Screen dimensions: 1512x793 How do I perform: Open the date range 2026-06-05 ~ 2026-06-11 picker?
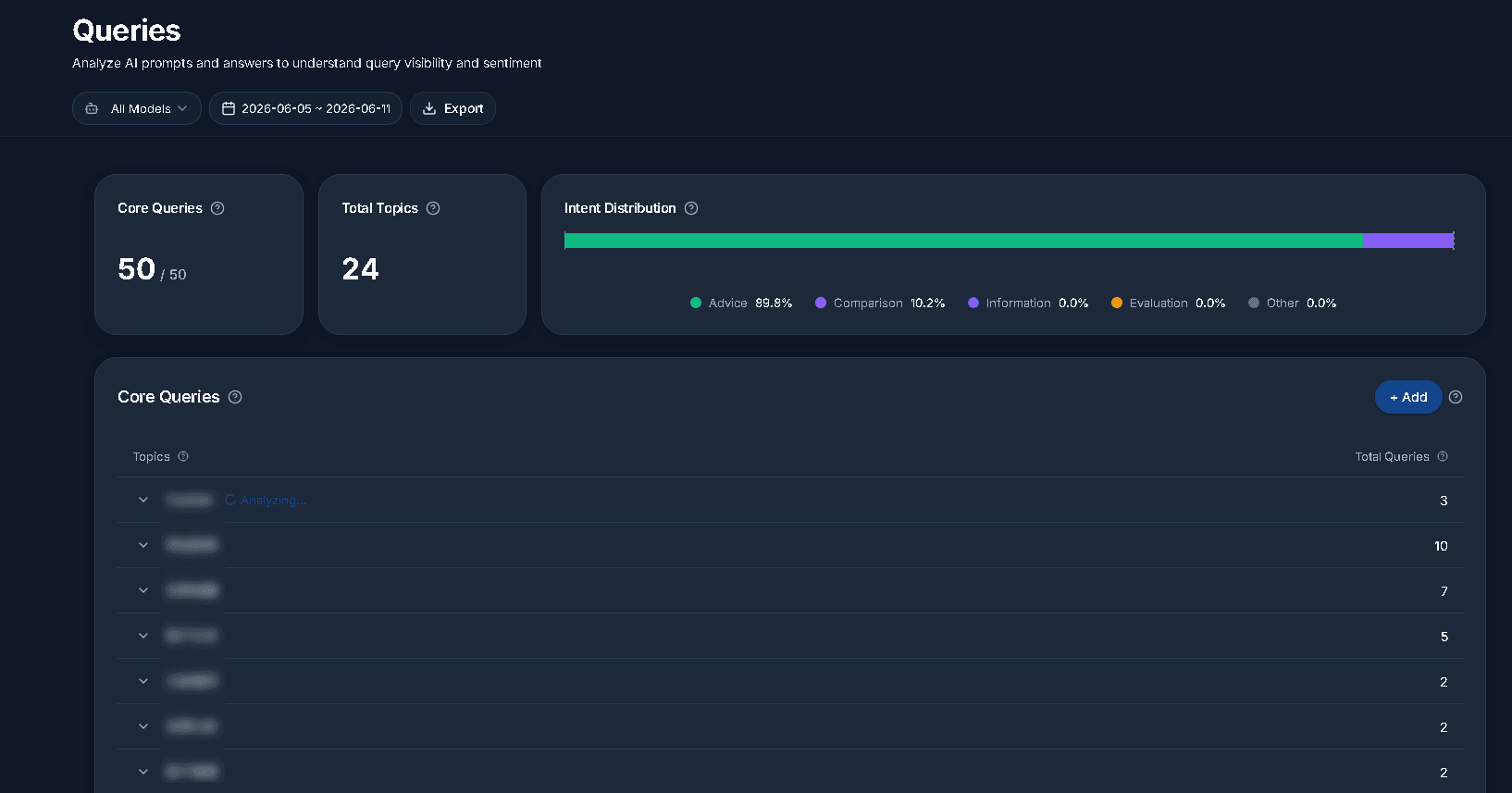pos(305,108)
